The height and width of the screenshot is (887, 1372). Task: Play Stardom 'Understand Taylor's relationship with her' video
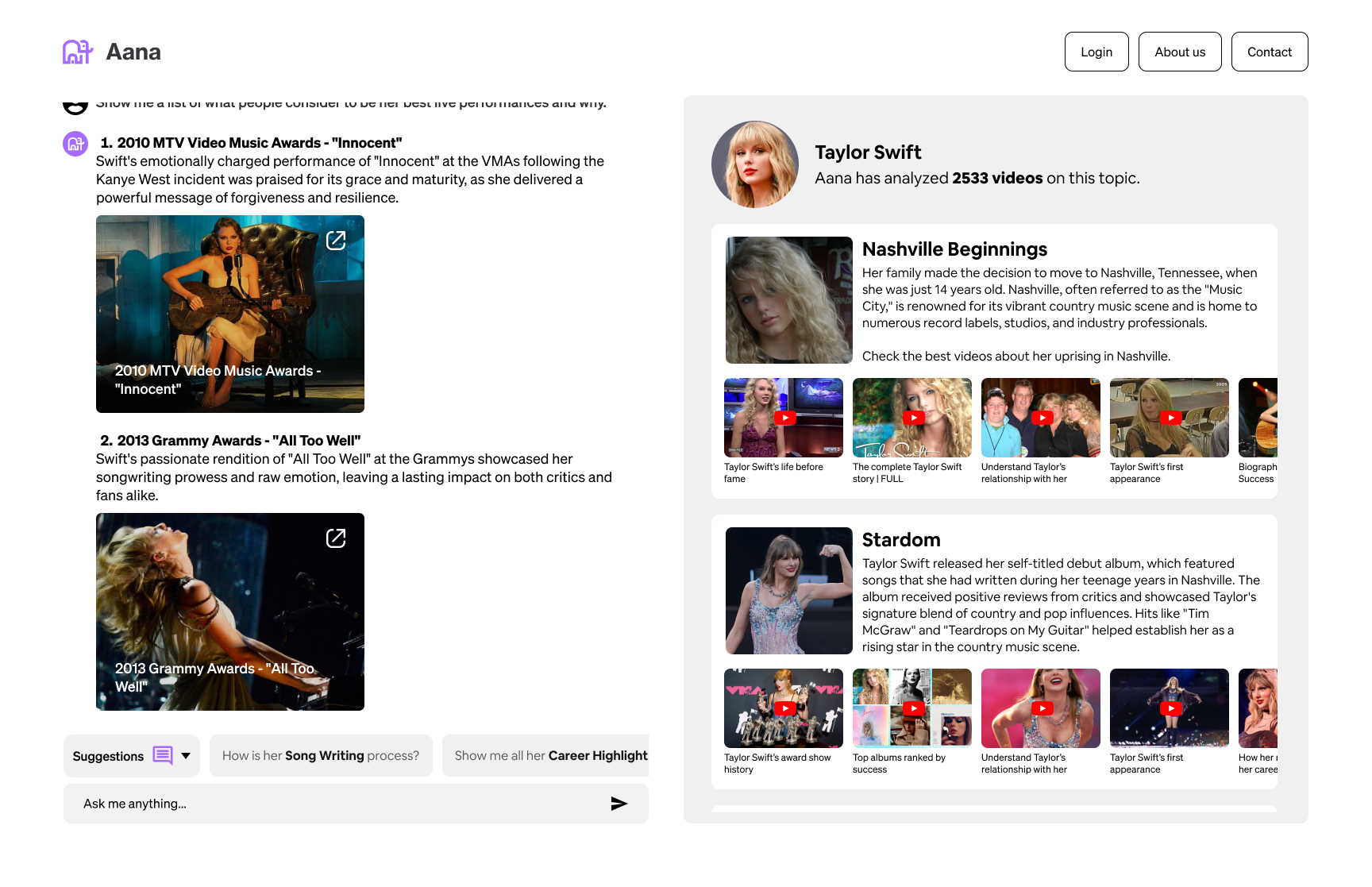tap(1041, 708)
